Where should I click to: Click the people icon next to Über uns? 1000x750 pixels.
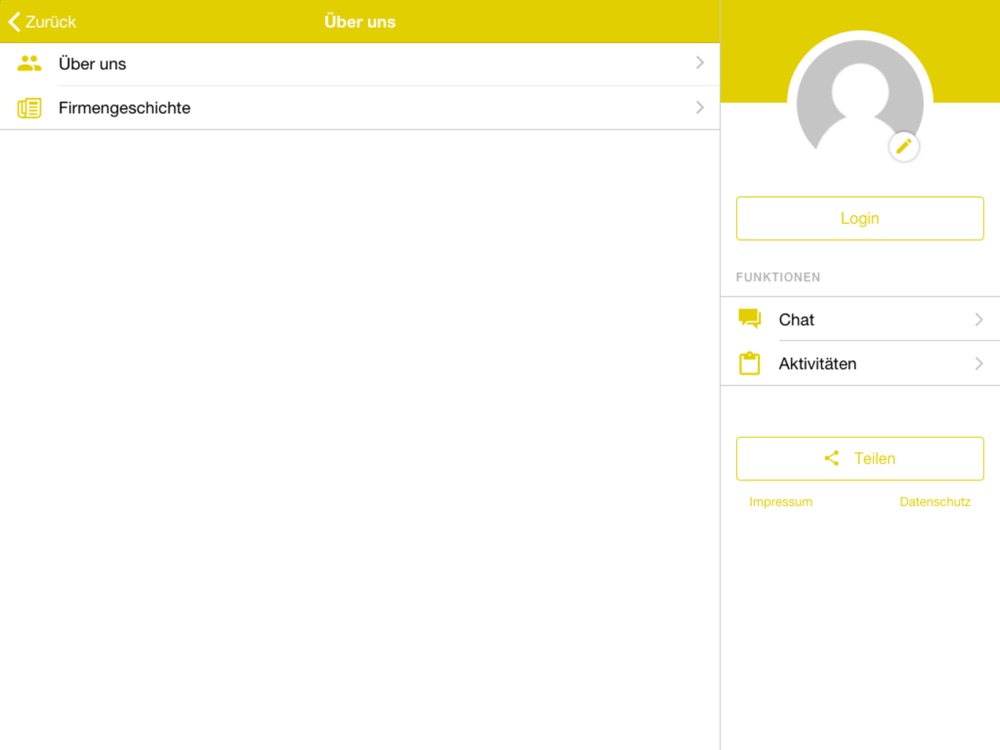click(x=29, y=63)
